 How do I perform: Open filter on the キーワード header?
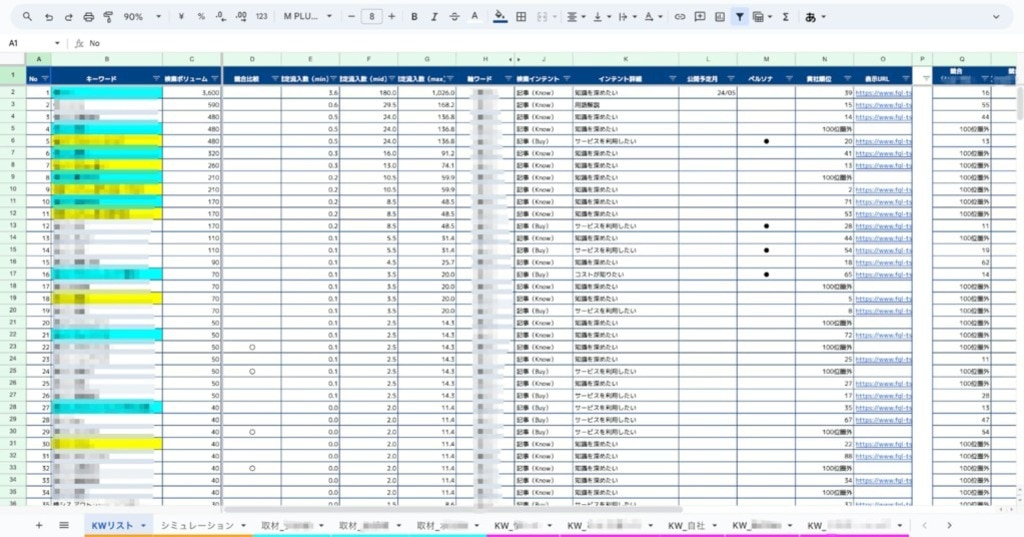click(x=156, y=79)
